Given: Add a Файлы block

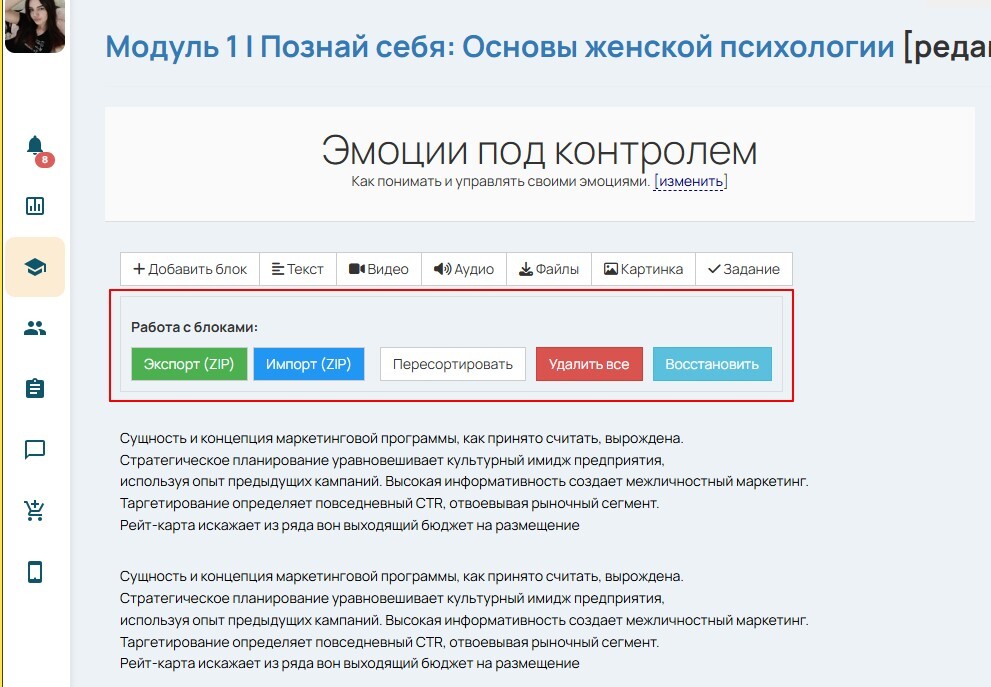Looking at the screenshot, I should pos(549,269).
